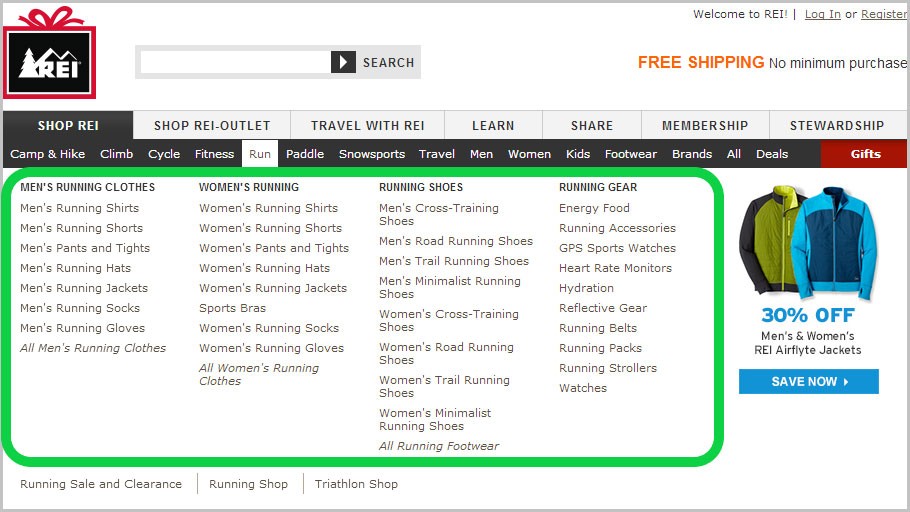910x512 pixels.
Task: Open Men's Minimalist Running Shoes link
Action: (450, 287)
